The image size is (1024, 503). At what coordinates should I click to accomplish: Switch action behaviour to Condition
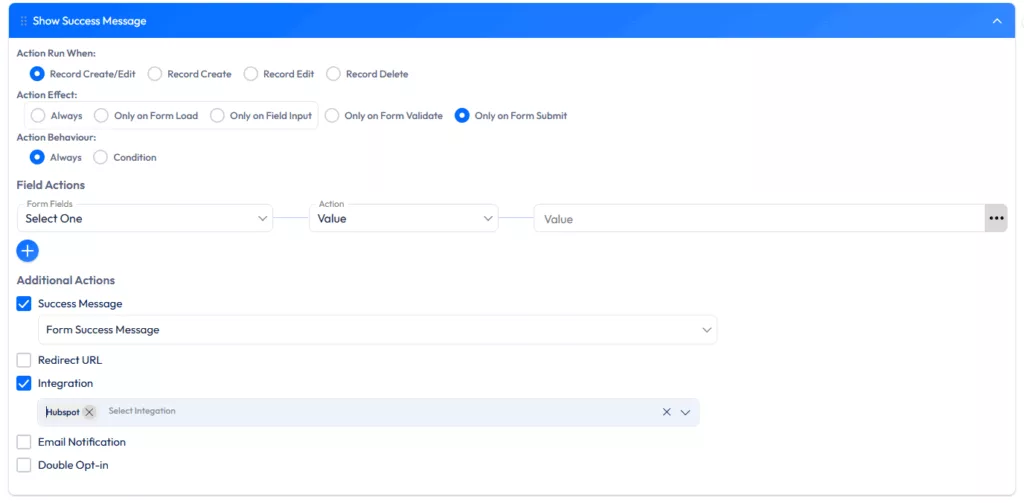(x=101, y=157)
